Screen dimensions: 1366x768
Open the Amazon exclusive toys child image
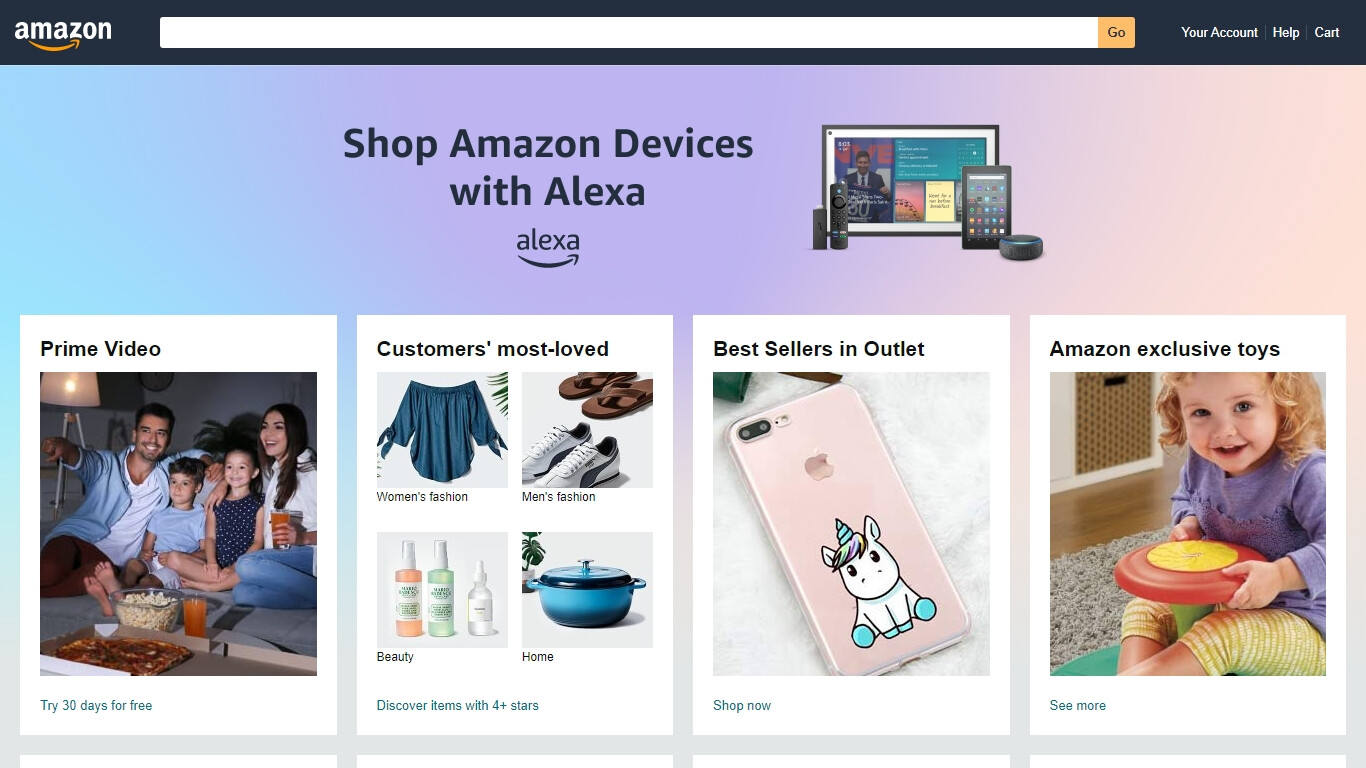[1188, 524]
